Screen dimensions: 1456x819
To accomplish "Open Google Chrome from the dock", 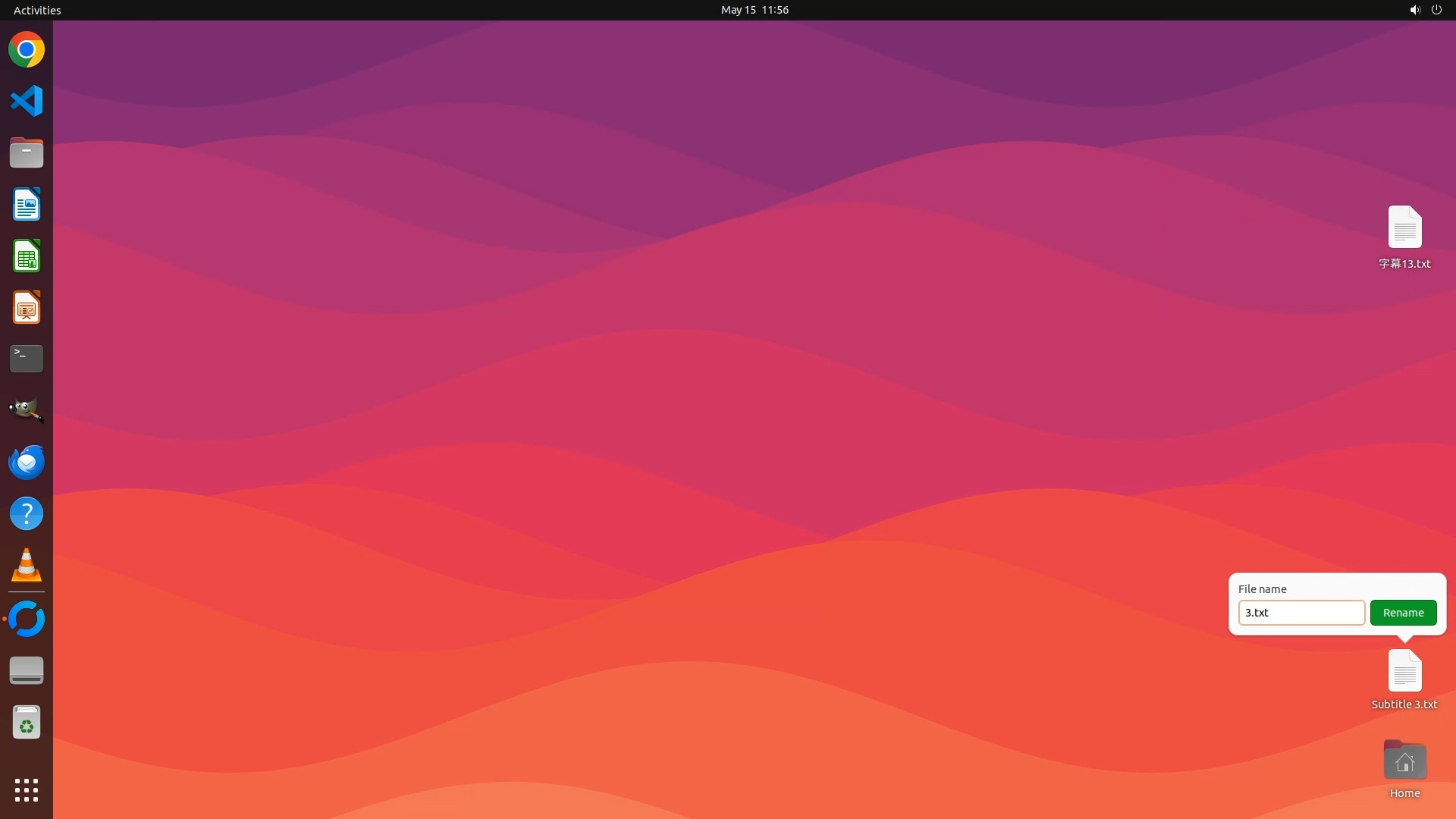I will tap(27, 50).
